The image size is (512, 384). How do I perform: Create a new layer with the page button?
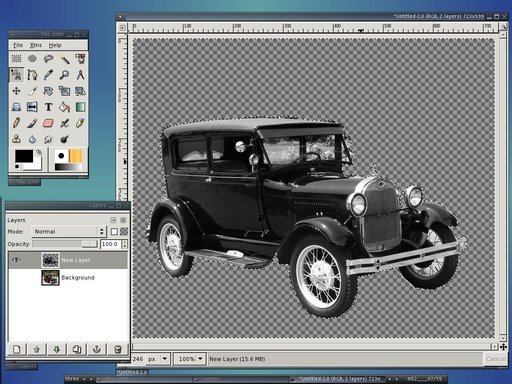[17, 349]
